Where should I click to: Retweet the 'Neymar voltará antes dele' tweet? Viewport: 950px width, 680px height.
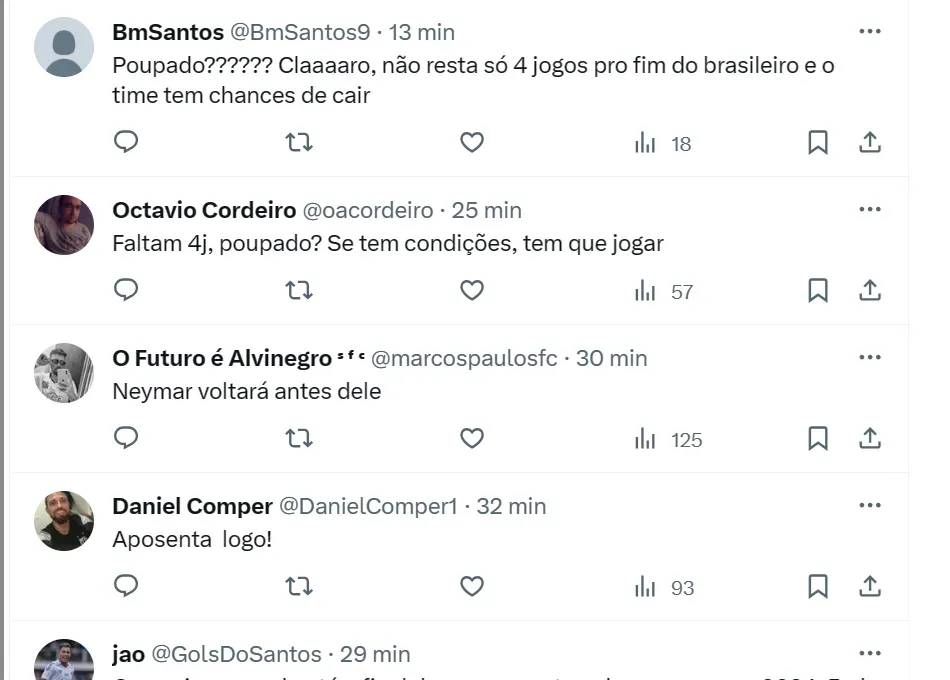[x=299, y=439]
